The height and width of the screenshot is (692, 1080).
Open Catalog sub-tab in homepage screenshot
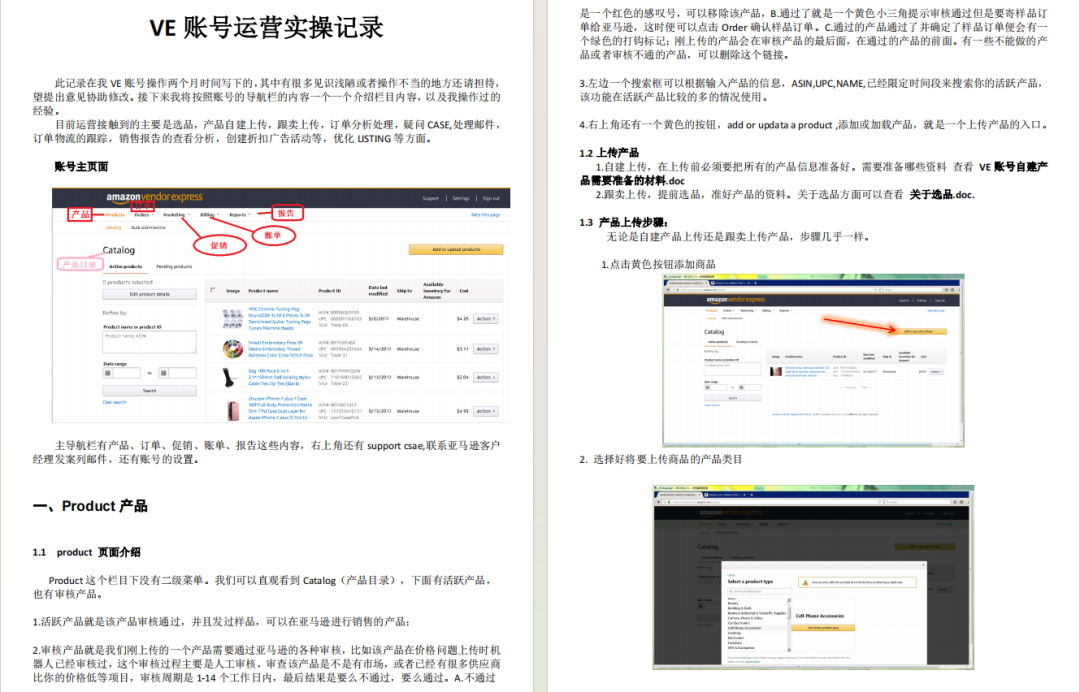pyautogui.click(x=113, y=227)
